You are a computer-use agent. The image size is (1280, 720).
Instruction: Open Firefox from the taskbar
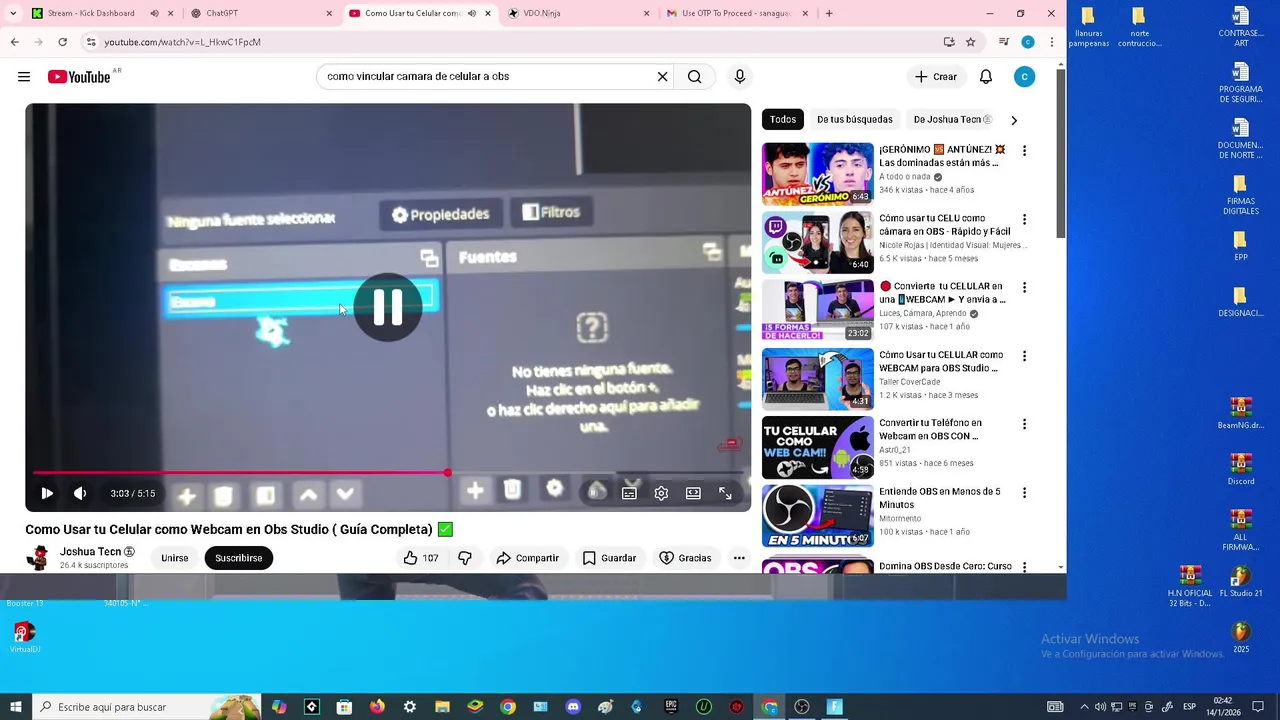pyautogui.click(x=377, y=707)
